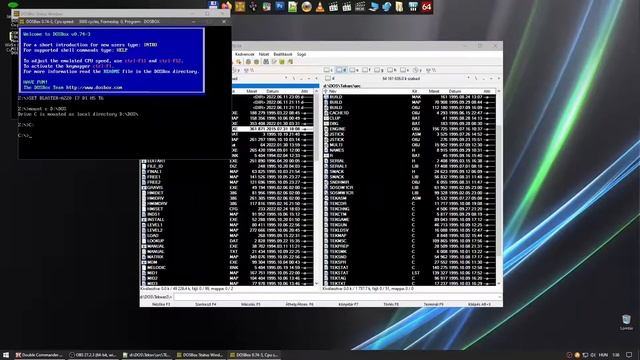This screenshot has width=640, height=360.
Task: Switch to OBS taskbar button
Action: tap(93, 355)
